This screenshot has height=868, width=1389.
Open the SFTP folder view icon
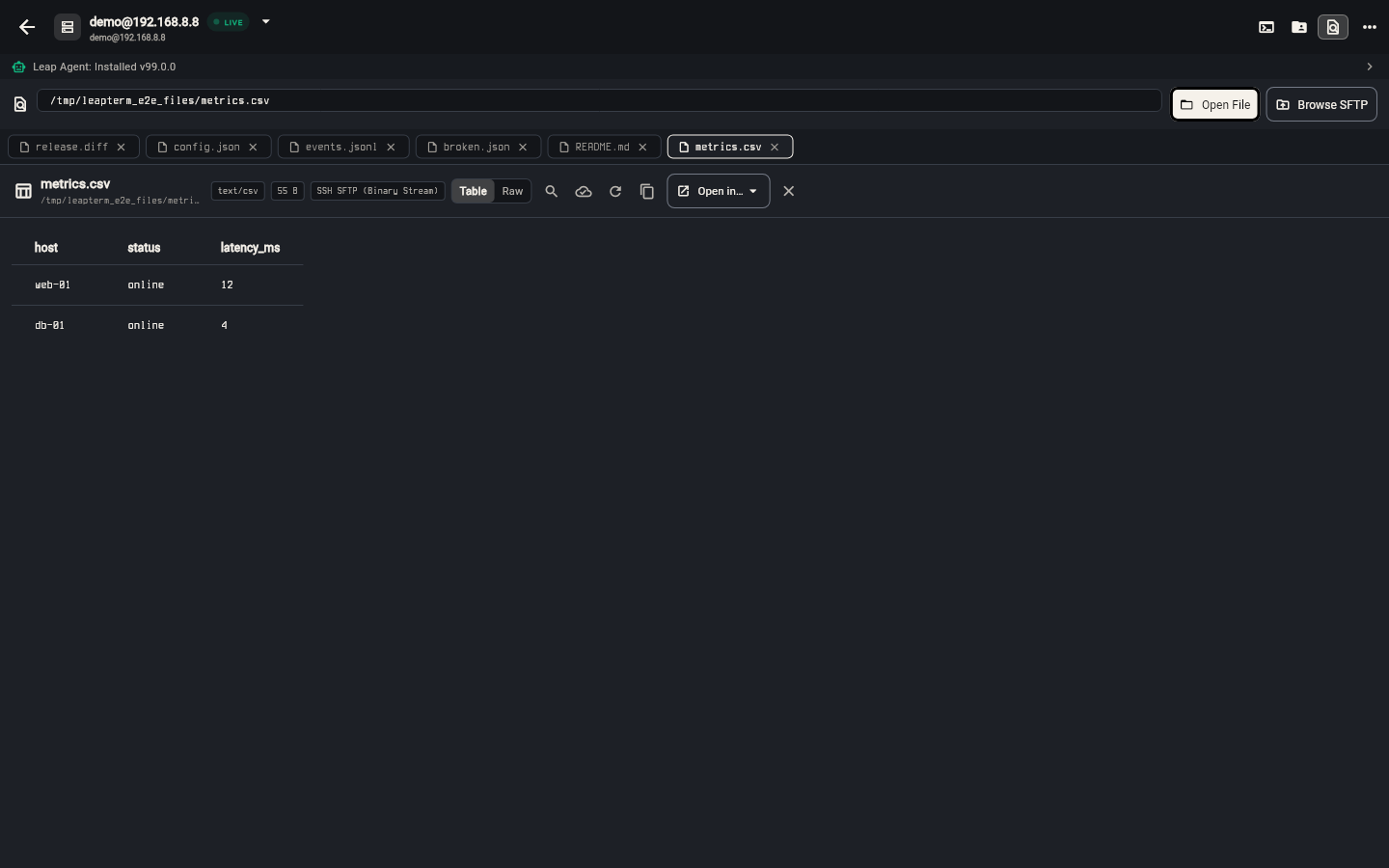[x=1299, y=27]
